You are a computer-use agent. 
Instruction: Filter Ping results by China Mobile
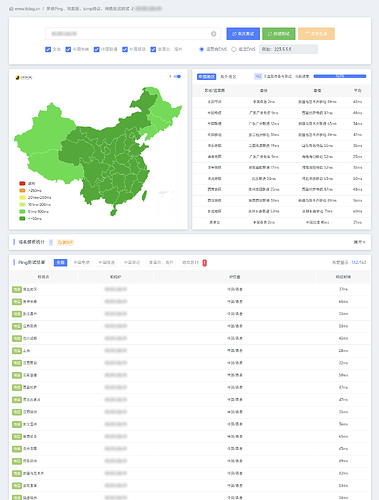point(132,263)
